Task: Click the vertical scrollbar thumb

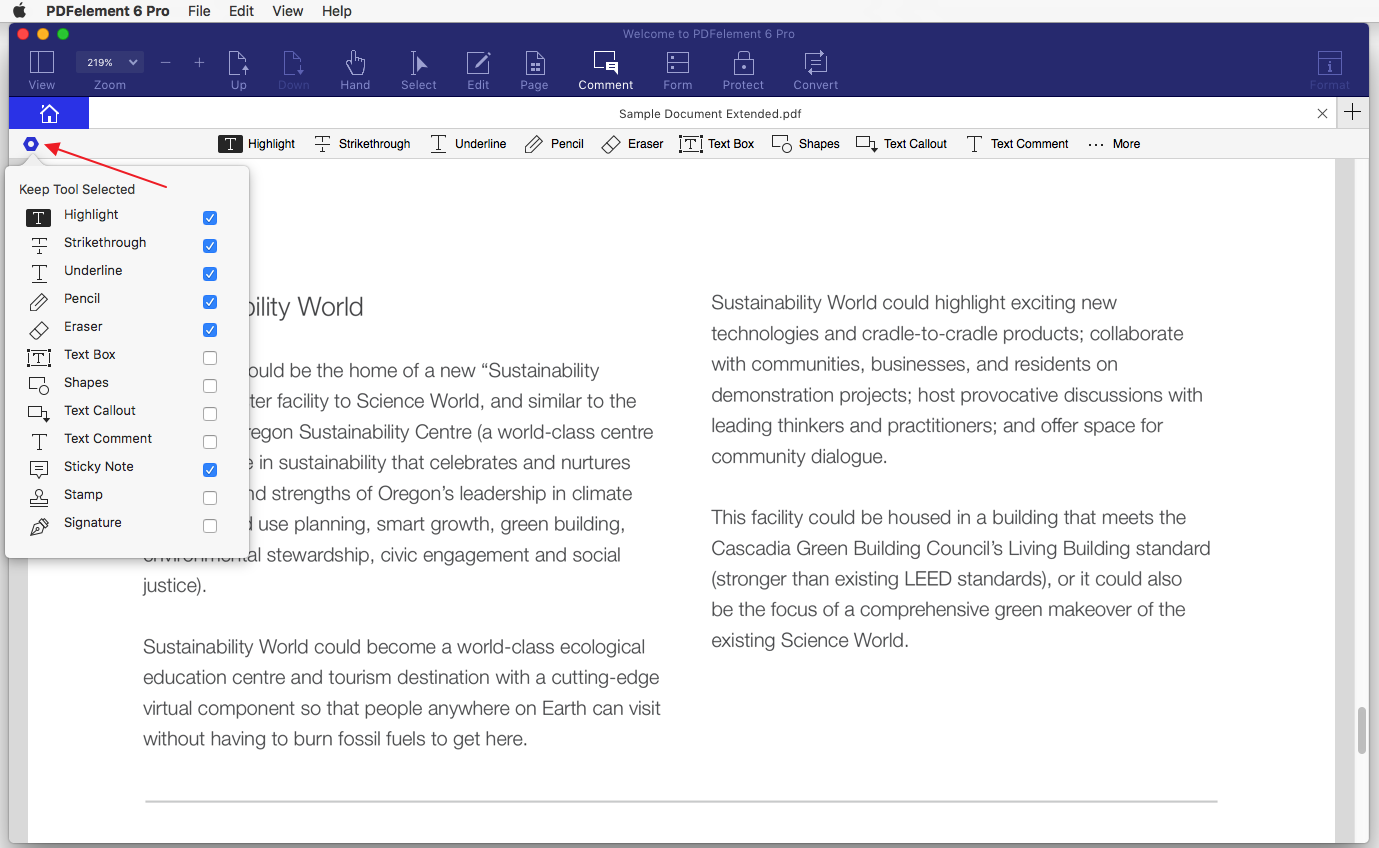Action: pyautogui.click(x=1361, y=731)
